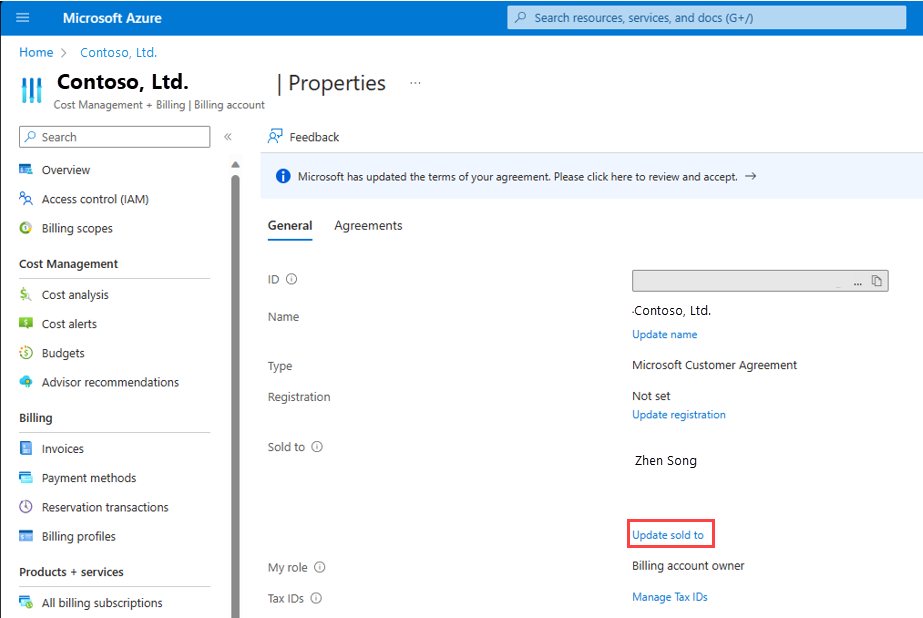Click the Budgets icon

[x=26, y=353]
